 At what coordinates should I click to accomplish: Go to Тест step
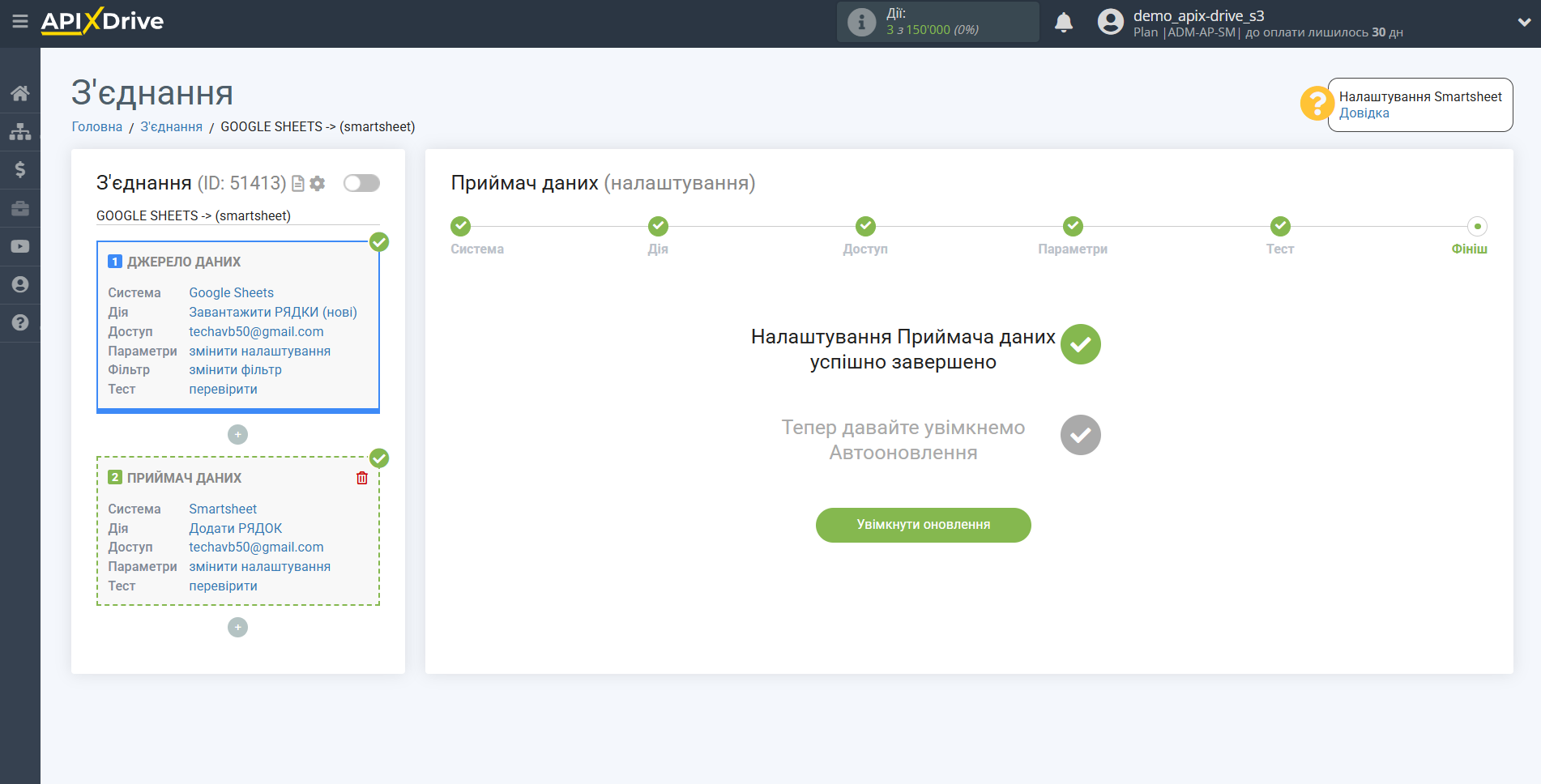(1280, 226)
